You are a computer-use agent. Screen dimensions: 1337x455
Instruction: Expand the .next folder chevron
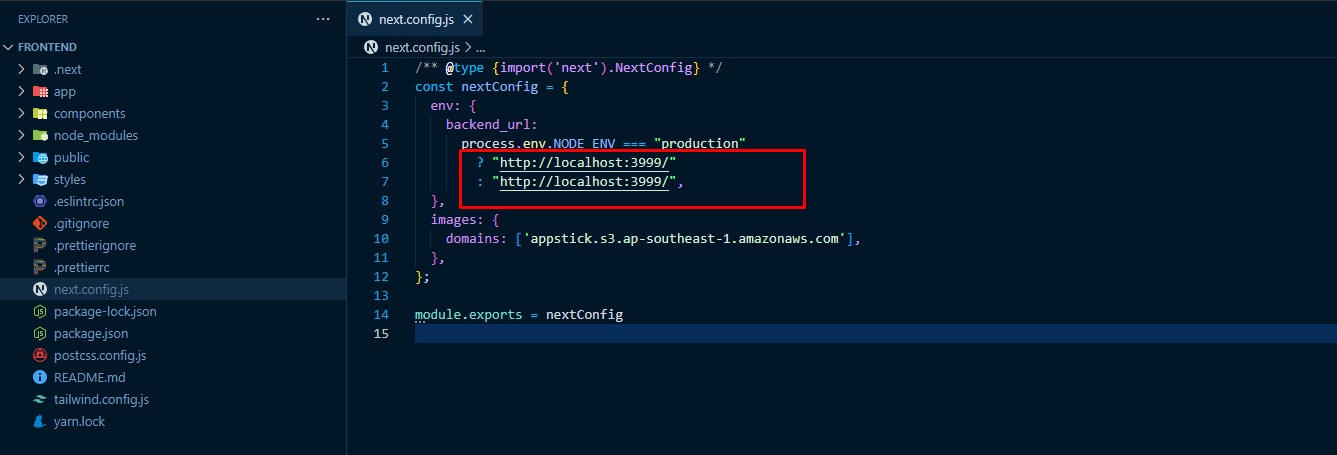[22, 69]
